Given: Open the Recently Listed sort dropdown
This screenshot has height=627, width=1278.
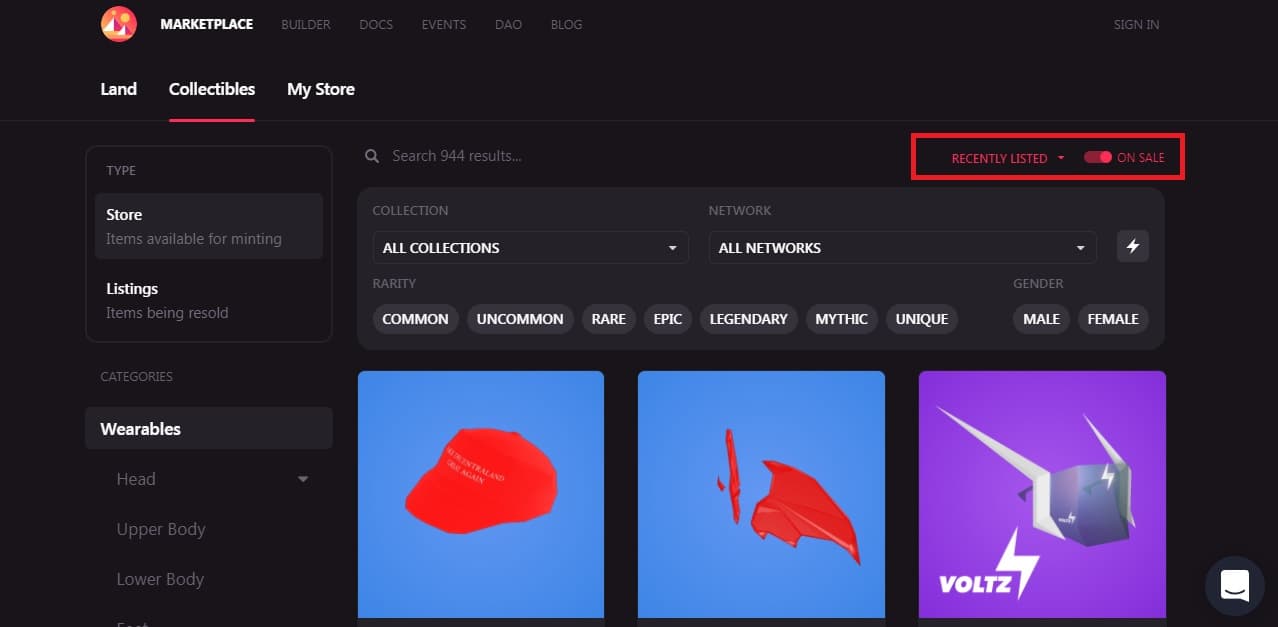Looking at the screenshot, I should [x=1008, y=158].
